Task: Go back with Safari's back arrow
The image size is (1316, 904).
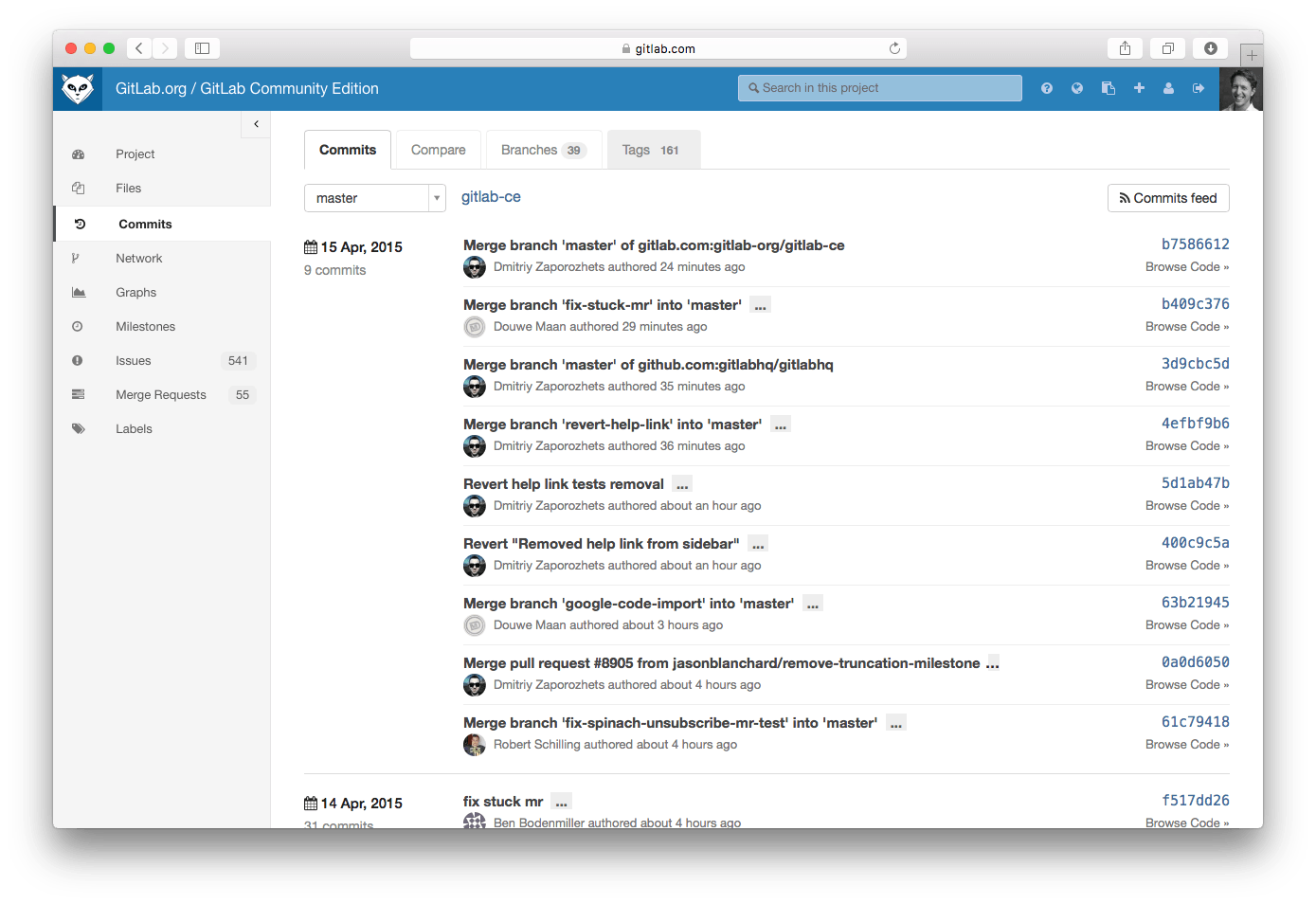Action: (x=138, y=48)
